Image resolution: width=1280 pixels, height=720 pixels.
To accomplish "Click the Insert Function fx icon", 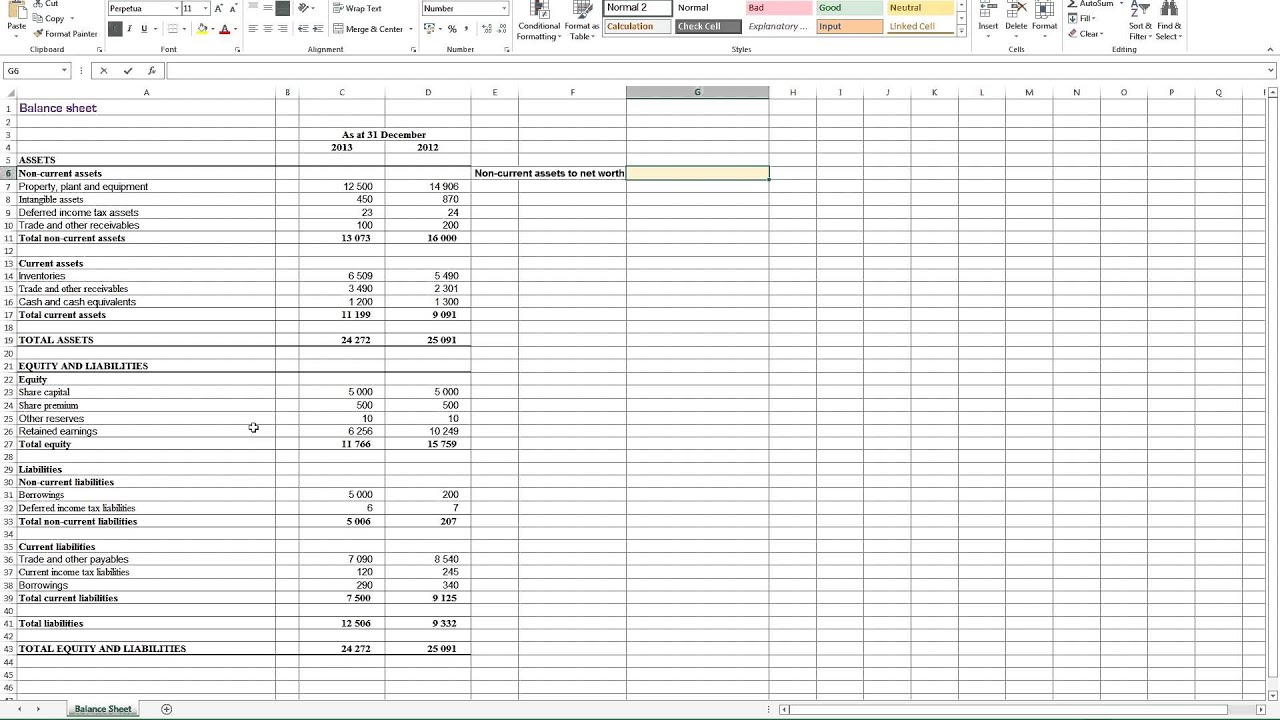I will [151, 71].
